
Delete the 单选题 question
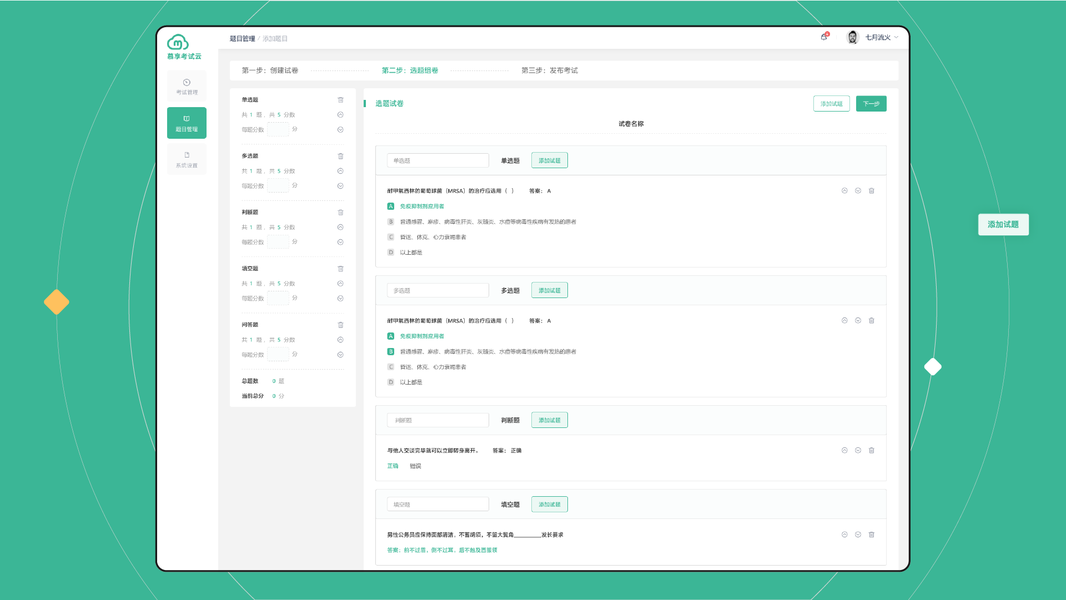[x=872, y=191]
